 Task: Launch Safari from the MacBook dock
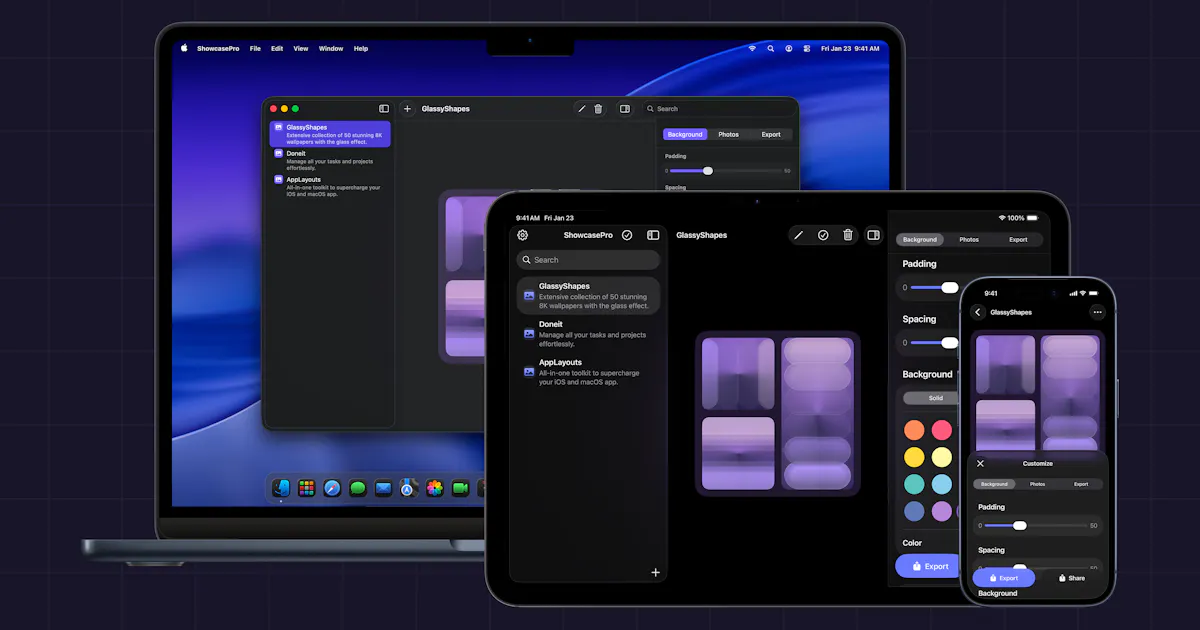pyautogui.click(x=332, y=488)
